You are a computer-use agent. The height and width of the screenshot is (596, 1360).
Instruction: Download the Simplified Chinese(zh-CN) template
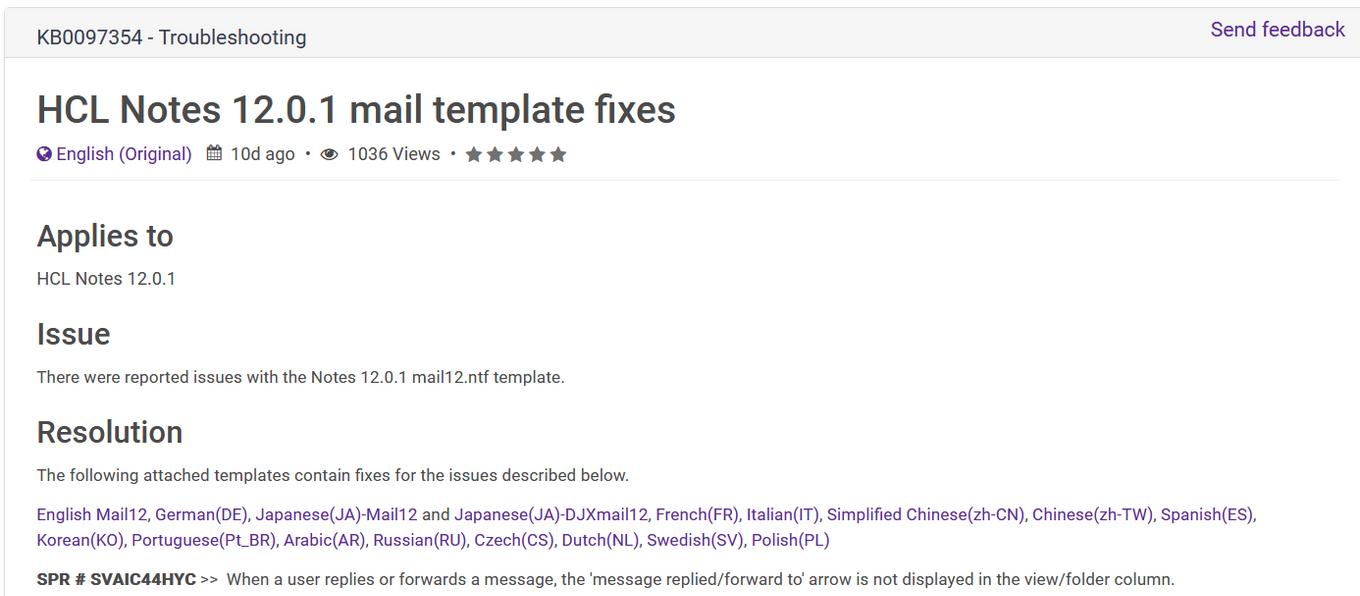point(926,515)
